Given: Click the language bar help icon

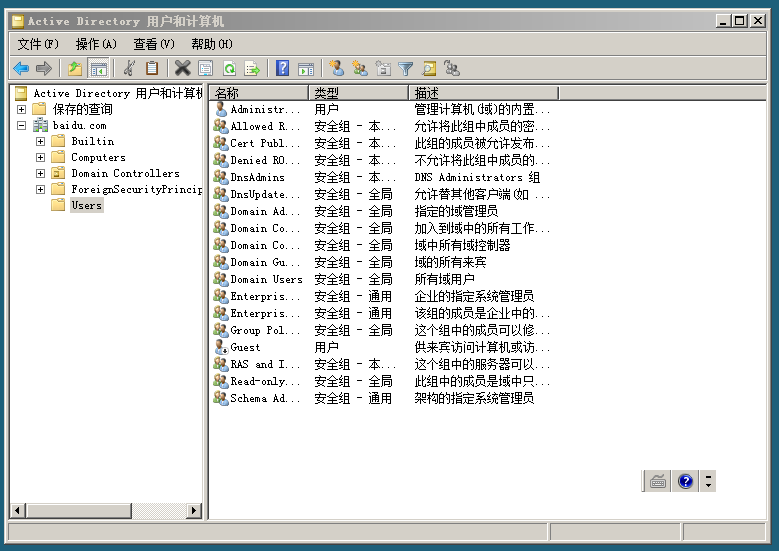Looking at the screenshot, I should pyautogui.click(x=685, y=481).
